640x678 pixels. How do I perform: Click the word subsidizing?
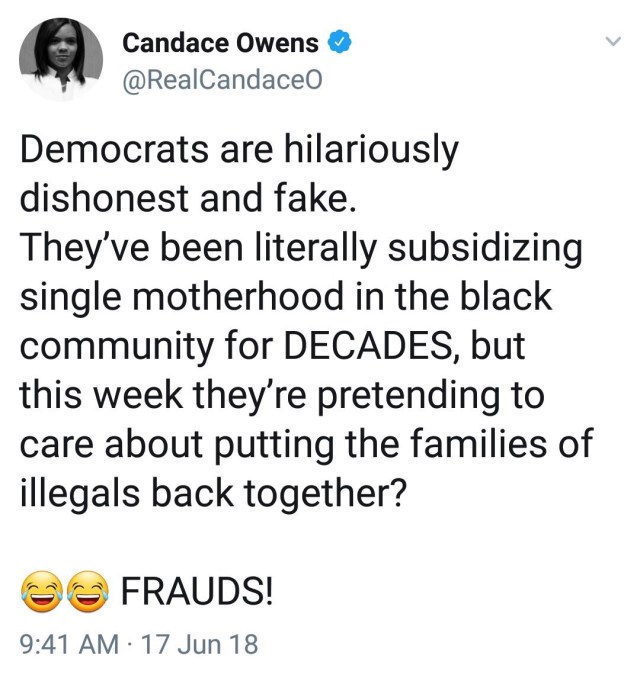(x=485, y=250)
